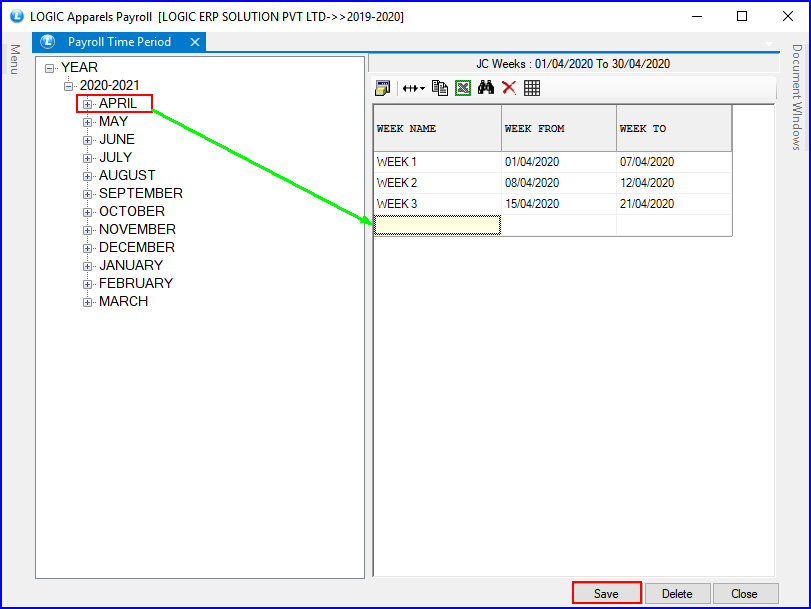Click the WEEK TO column header

[x=674, y=128]
